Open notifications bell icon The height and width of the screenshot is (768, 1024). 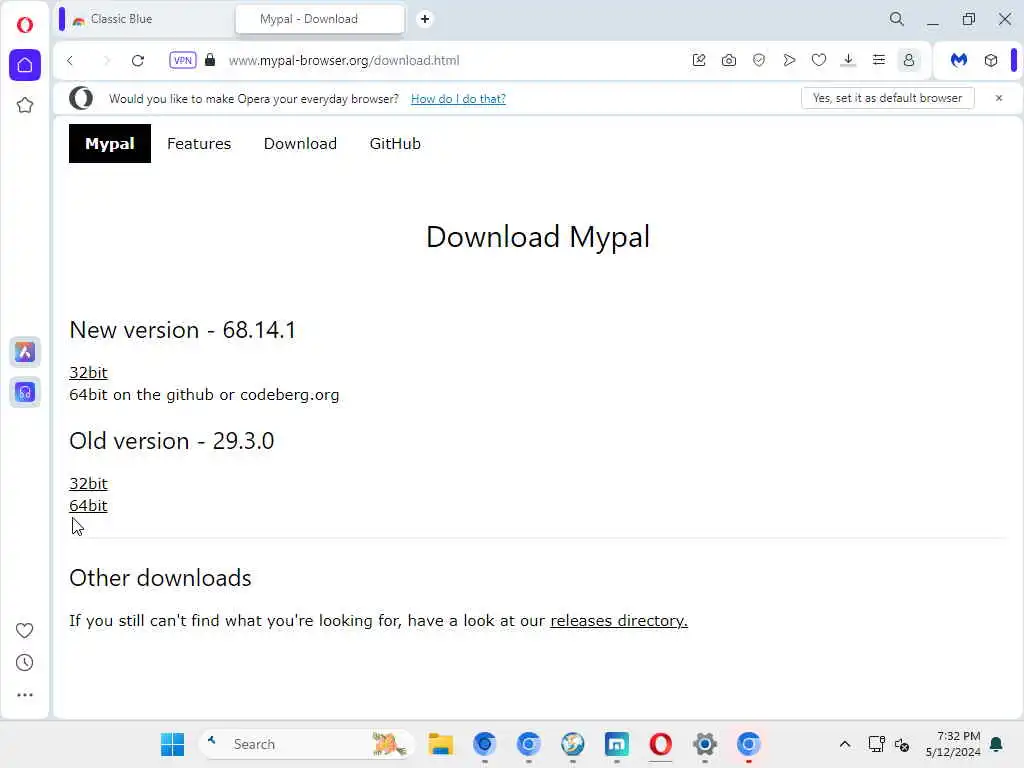[x=997, y=744]
